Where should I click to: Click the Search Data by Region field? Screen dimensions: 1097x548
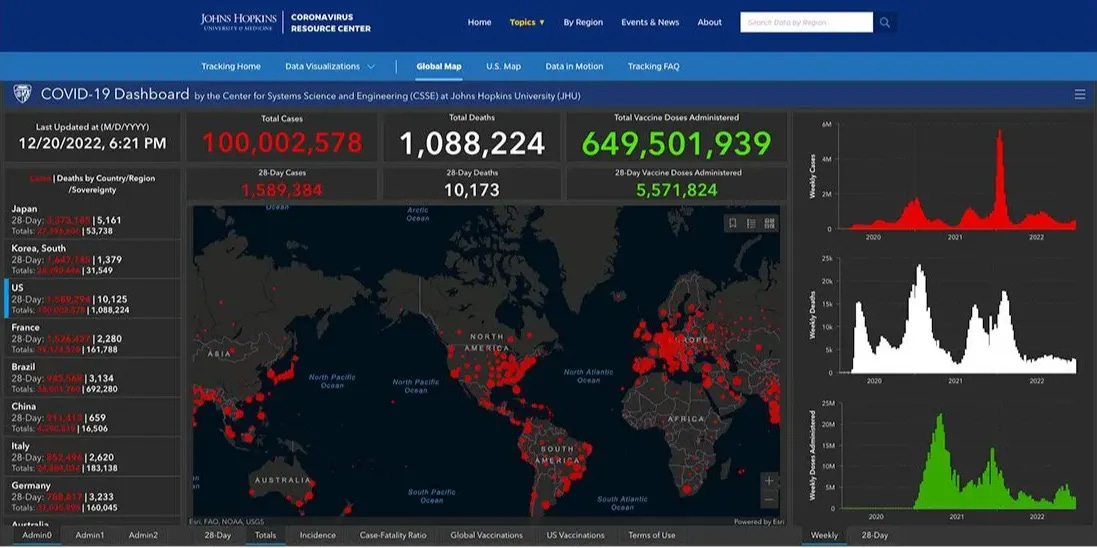[x=807, y=22]
